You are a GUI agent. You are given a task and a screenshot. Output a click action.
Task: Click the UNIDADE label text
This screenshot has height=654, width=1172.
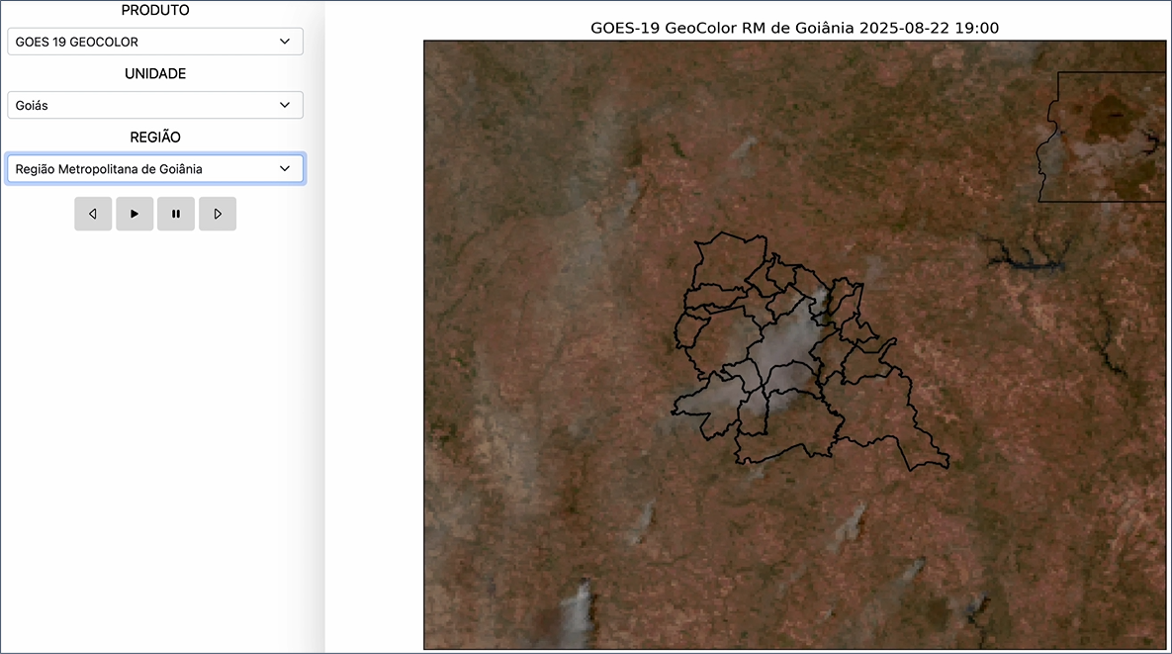(x=155, y=74)
